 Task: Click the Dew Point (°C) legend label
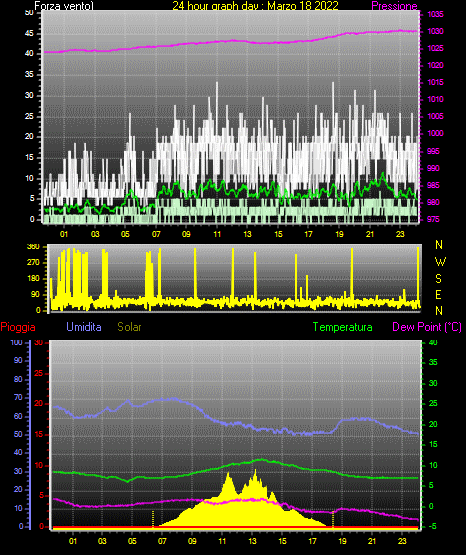[427, 327]
